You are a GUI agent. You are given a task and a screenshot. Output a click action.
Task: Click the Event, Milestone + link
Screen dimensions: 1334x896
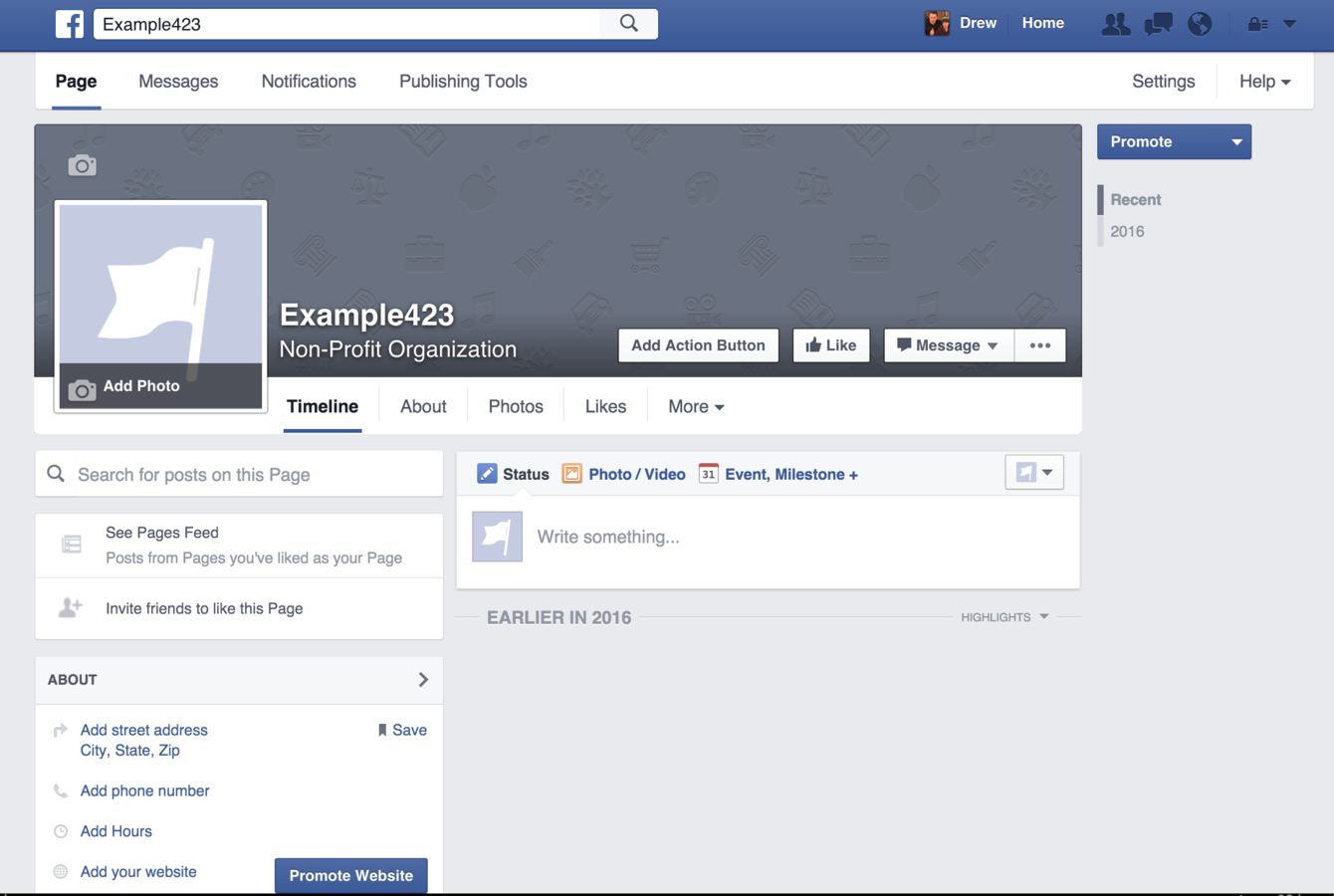(791, 474)
